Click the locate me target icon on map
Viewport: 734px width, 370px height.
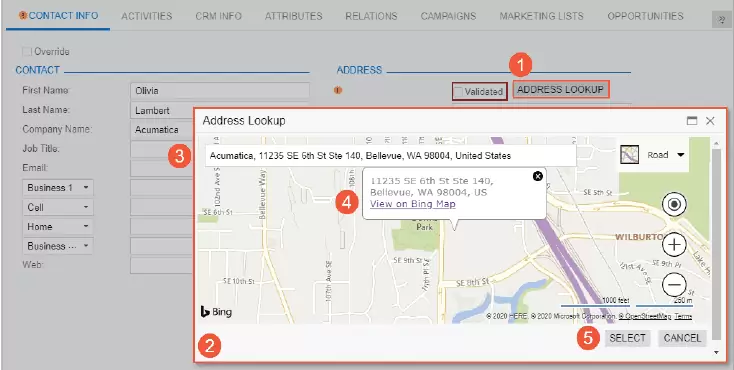click(674, 204)
